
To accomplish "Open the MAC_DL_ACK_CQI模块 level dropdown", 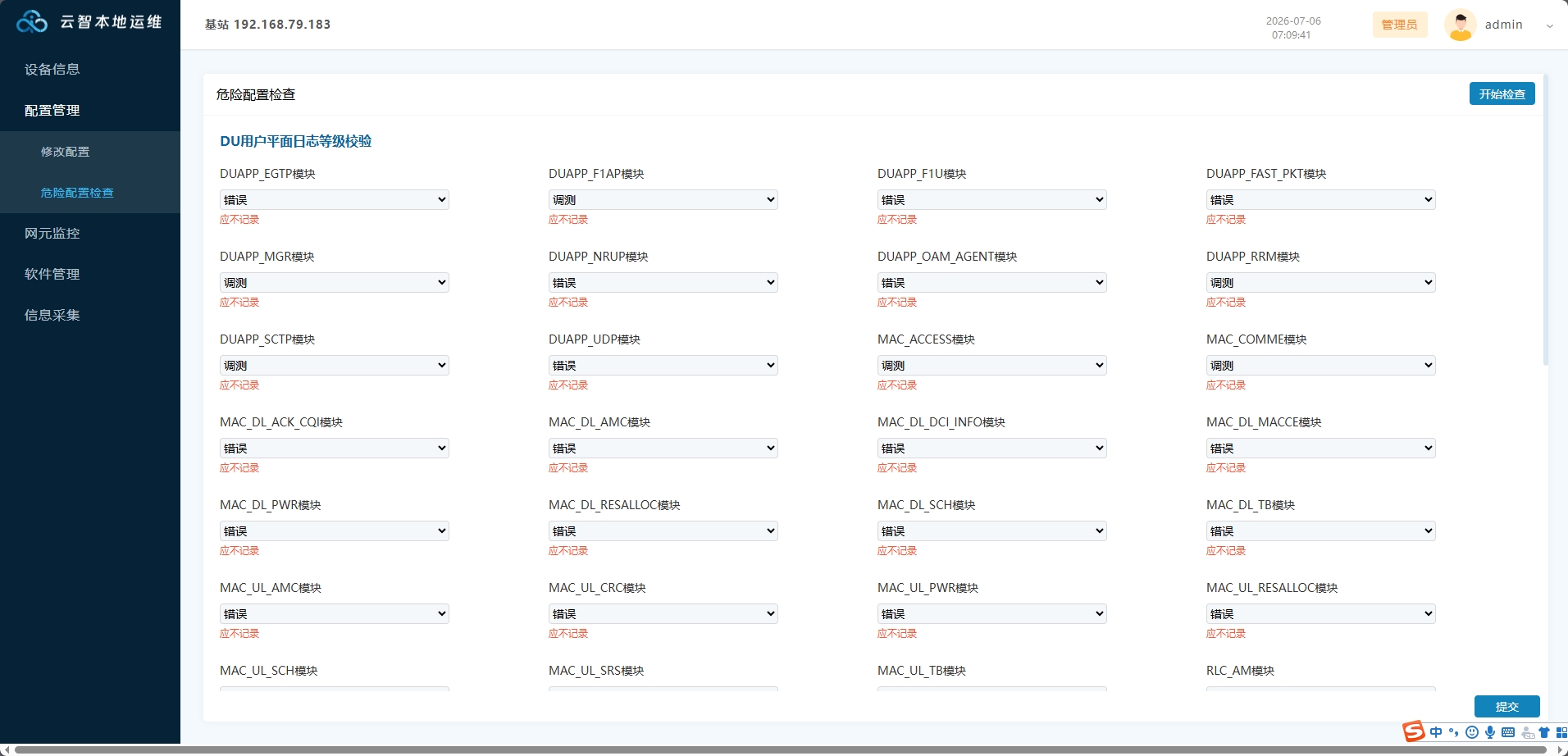I will tap(335, 449).
